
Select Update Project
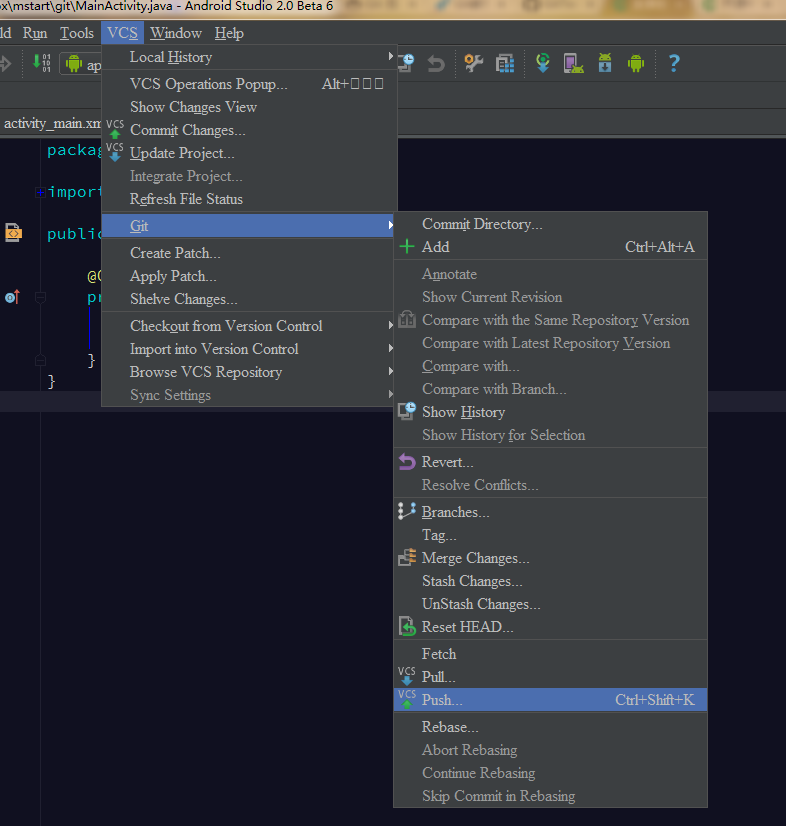(x=249, y=153)
